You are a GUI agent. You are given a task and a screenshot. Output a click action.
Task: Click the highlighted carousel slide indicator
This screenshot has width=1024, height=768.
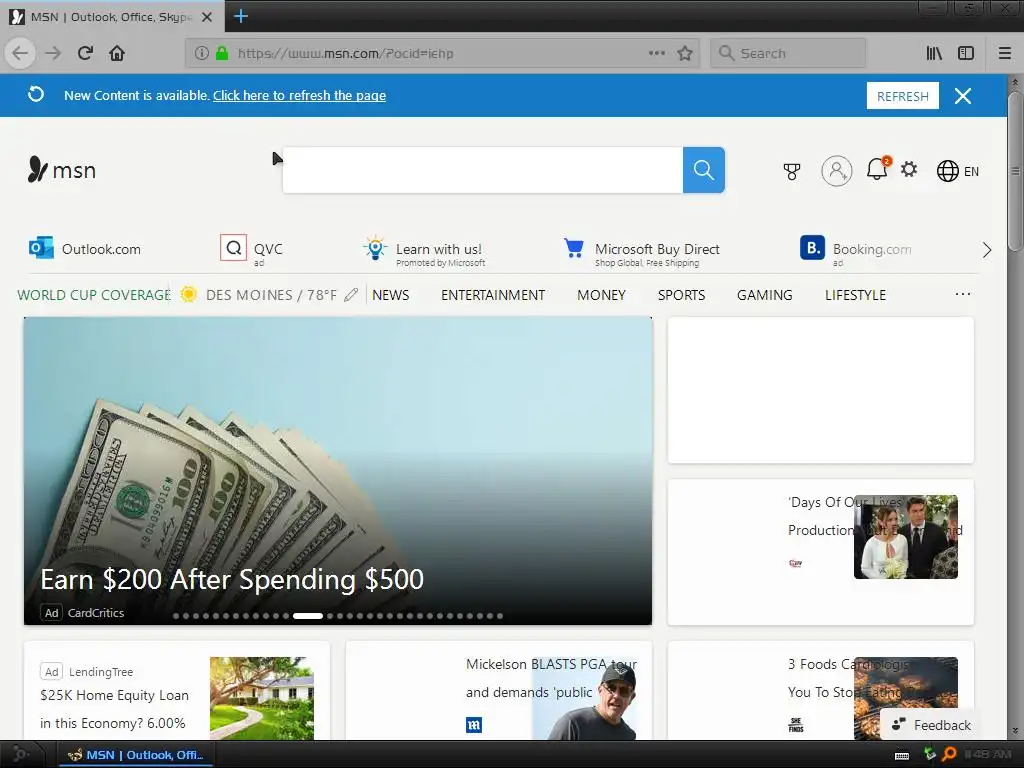(x=308, y=616)
